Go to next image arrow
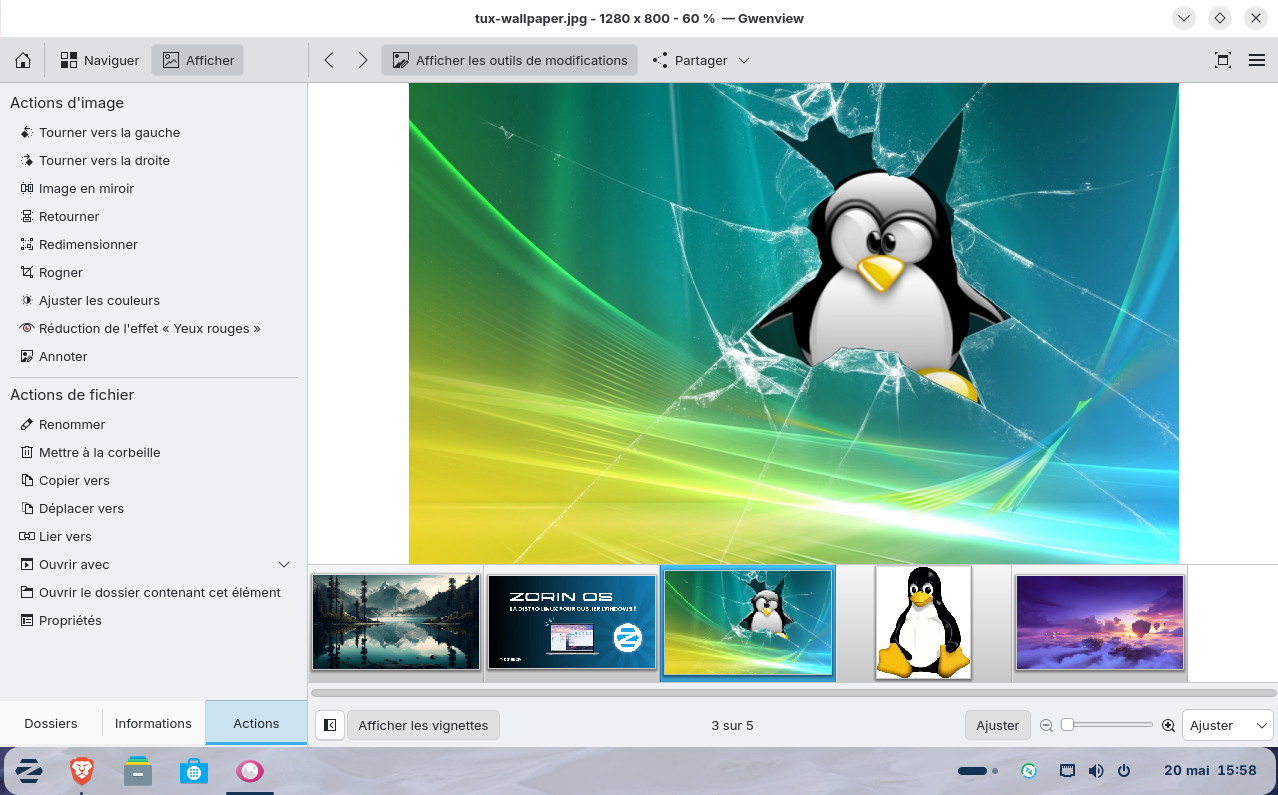 tap(363, 60)
